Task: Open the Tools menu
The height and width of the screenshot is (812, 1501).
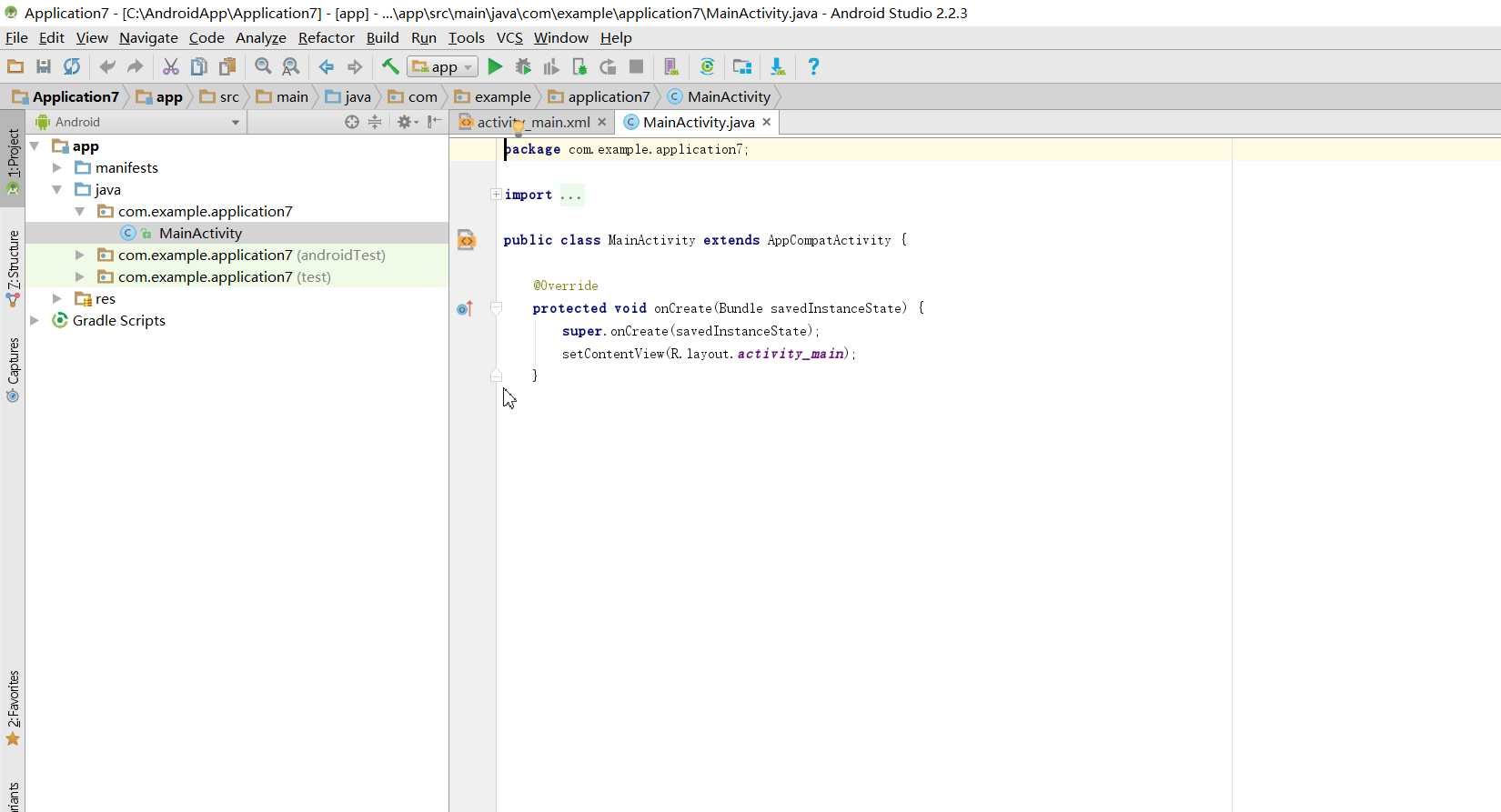Action: click(x=466, y=37)
